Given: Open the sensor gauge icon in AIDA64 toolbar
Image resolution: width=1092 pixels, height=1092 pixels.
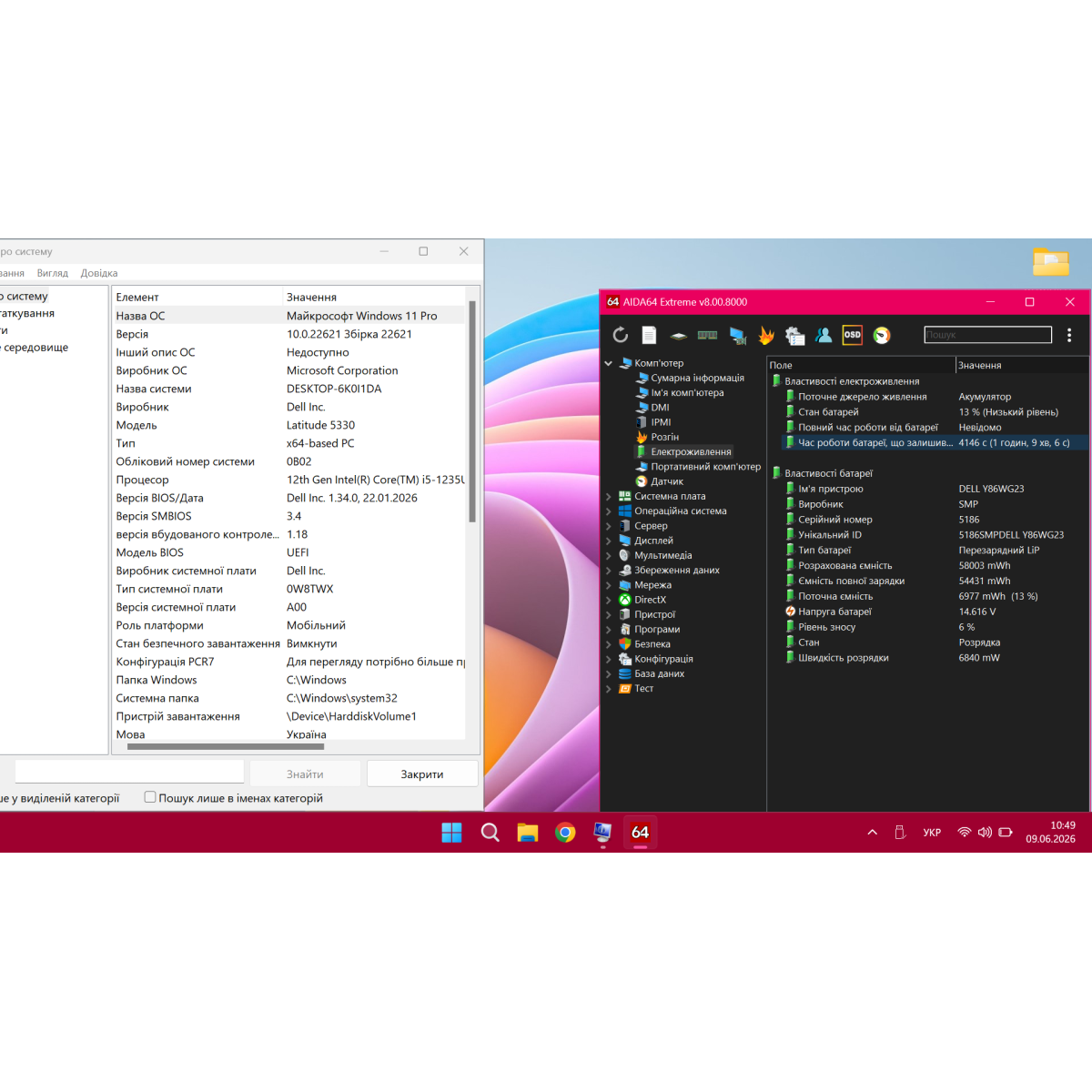Looking at the screenshot, I should tap(882, 335).
